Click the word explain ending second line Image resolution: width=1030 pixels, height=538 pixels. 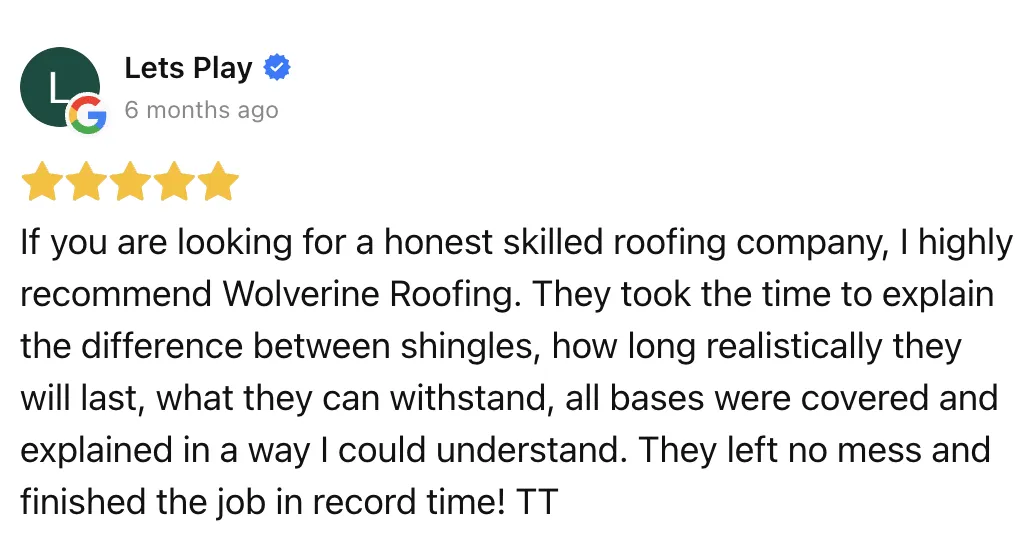pyautogui.click(x=938, y=296)
